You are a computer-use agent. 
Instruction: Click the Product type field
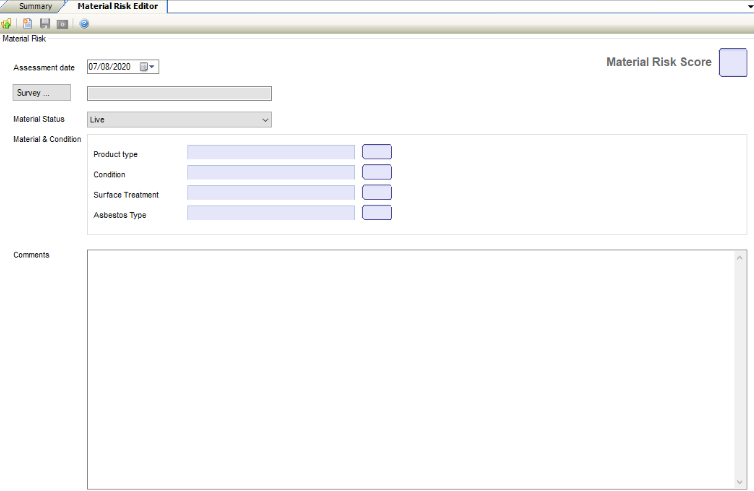tap(270, 152)
